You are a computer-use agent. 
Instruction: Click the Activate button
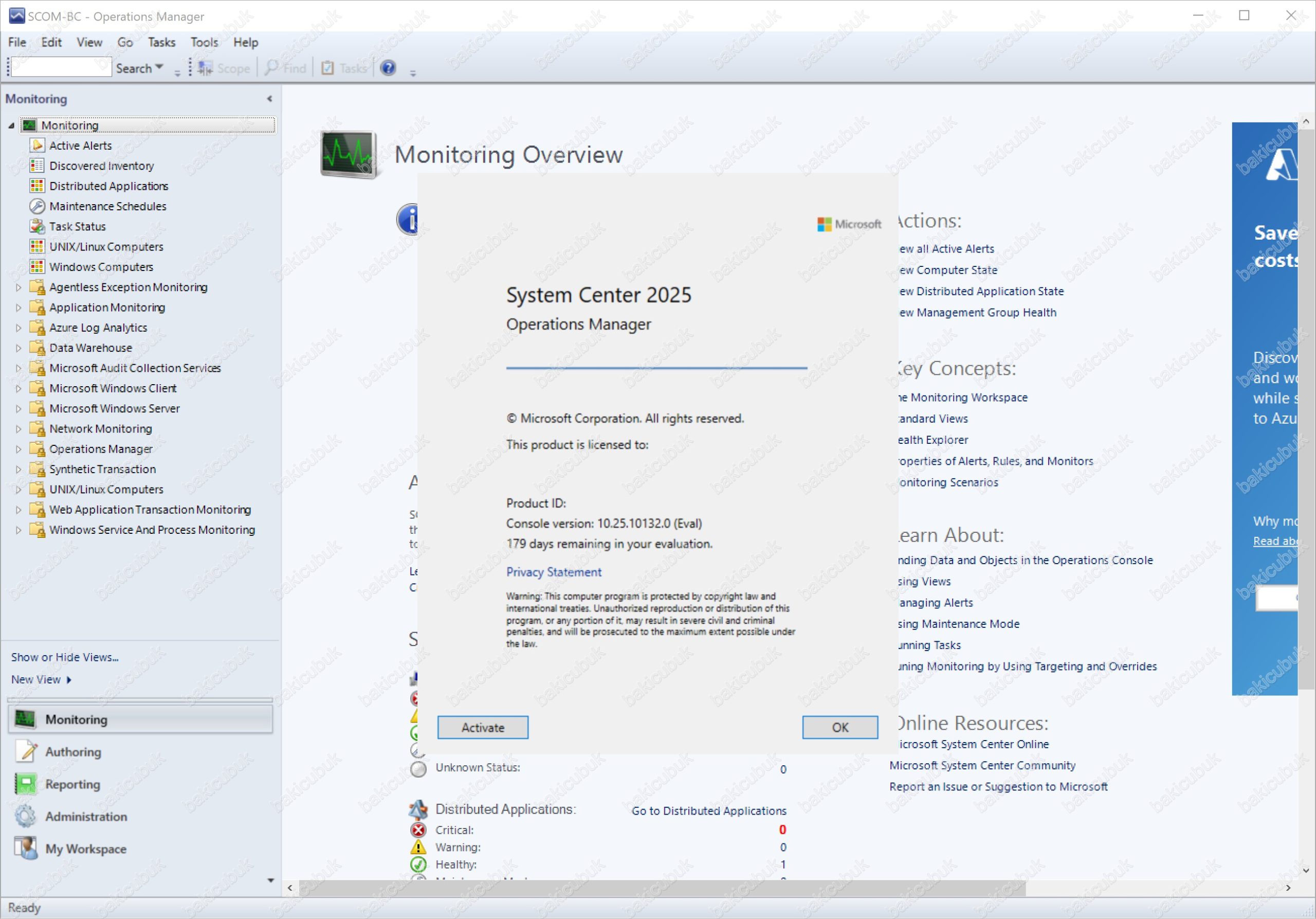click(483, 727)
